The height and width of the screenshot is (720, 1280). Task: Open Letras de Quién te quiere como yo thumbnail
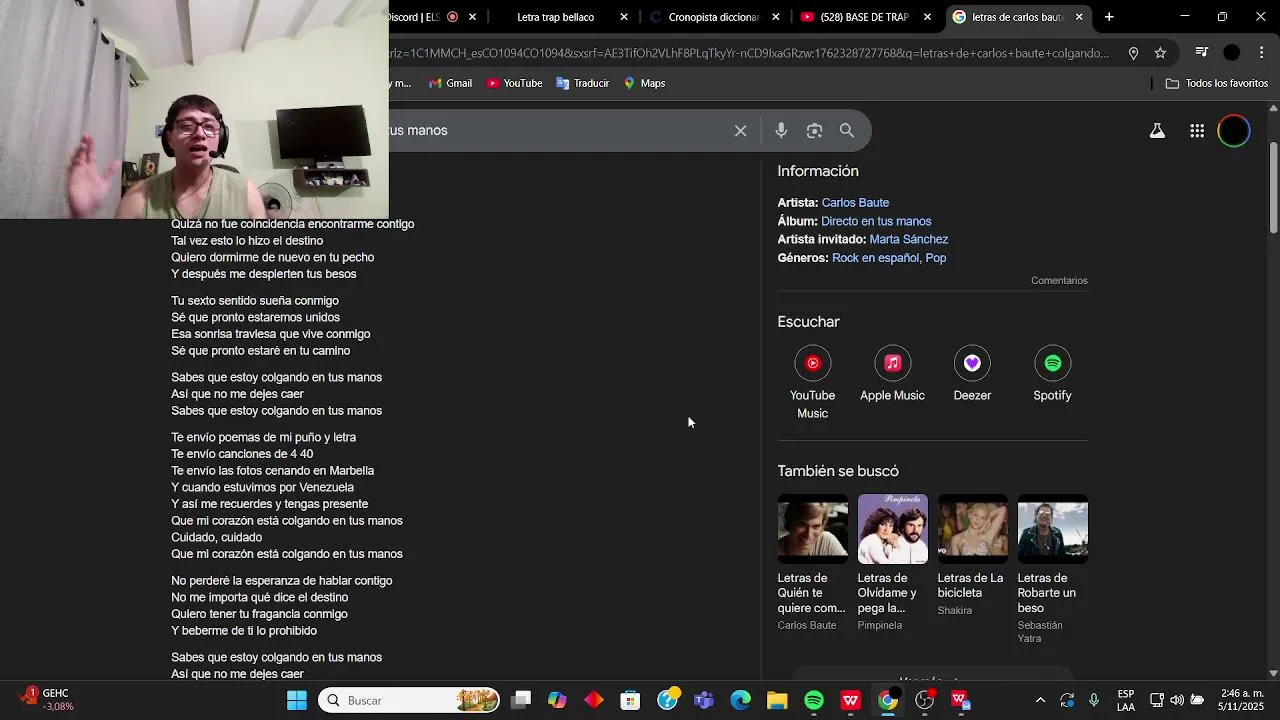812,529
